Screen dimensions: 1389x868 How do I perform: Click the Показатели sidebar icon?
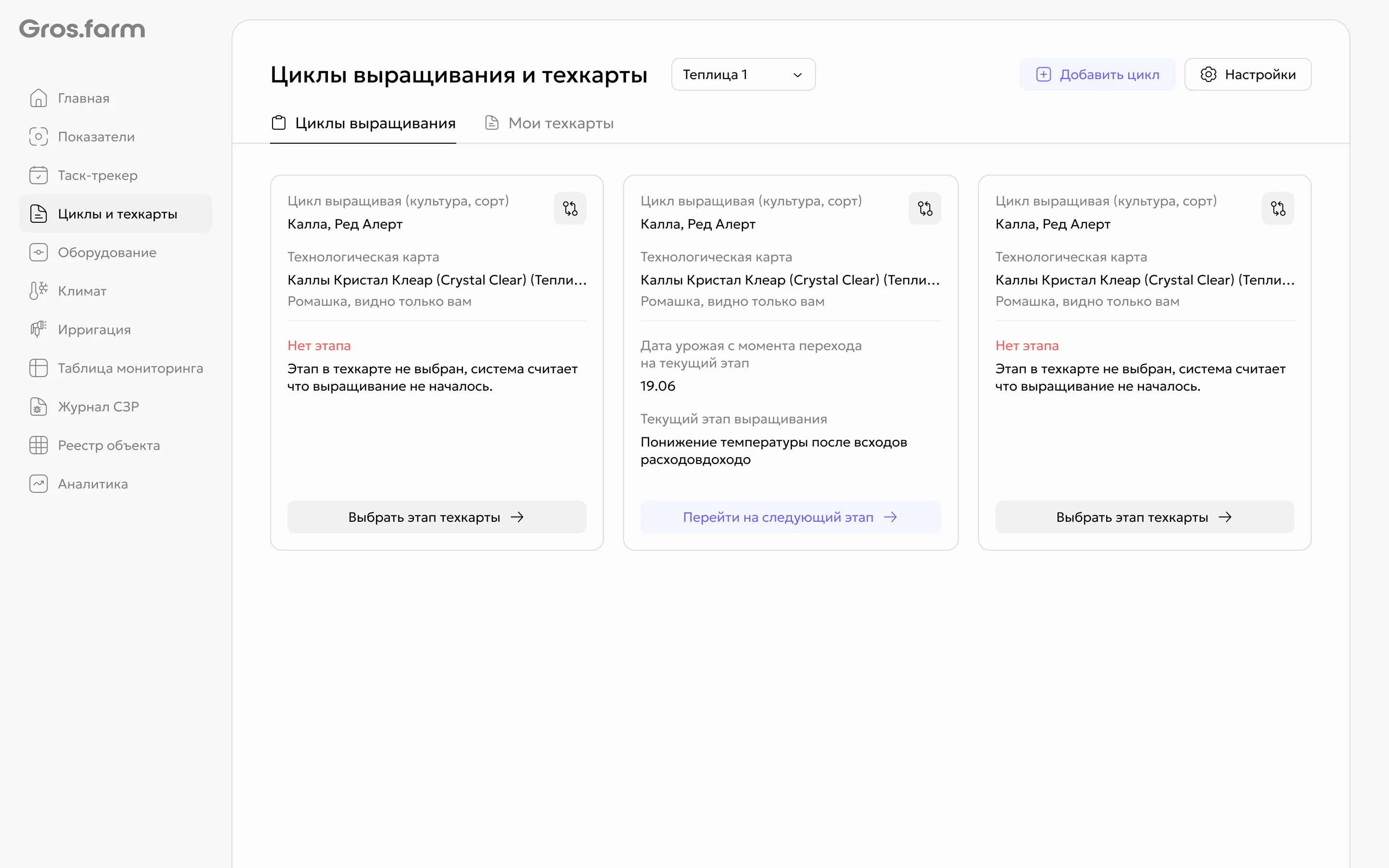(x=39, y=136)
